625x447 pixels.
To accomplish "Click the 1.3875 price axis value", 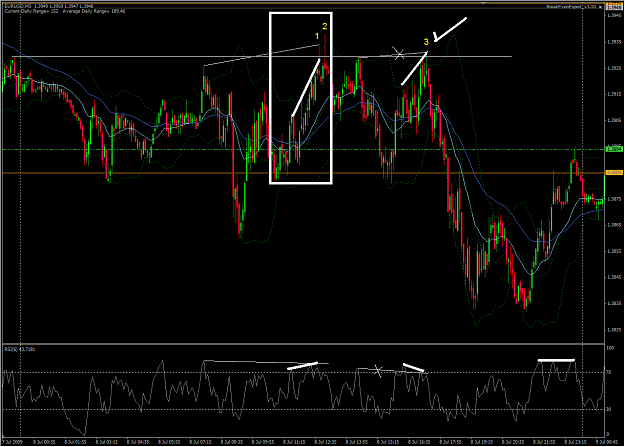I will 614,199.
